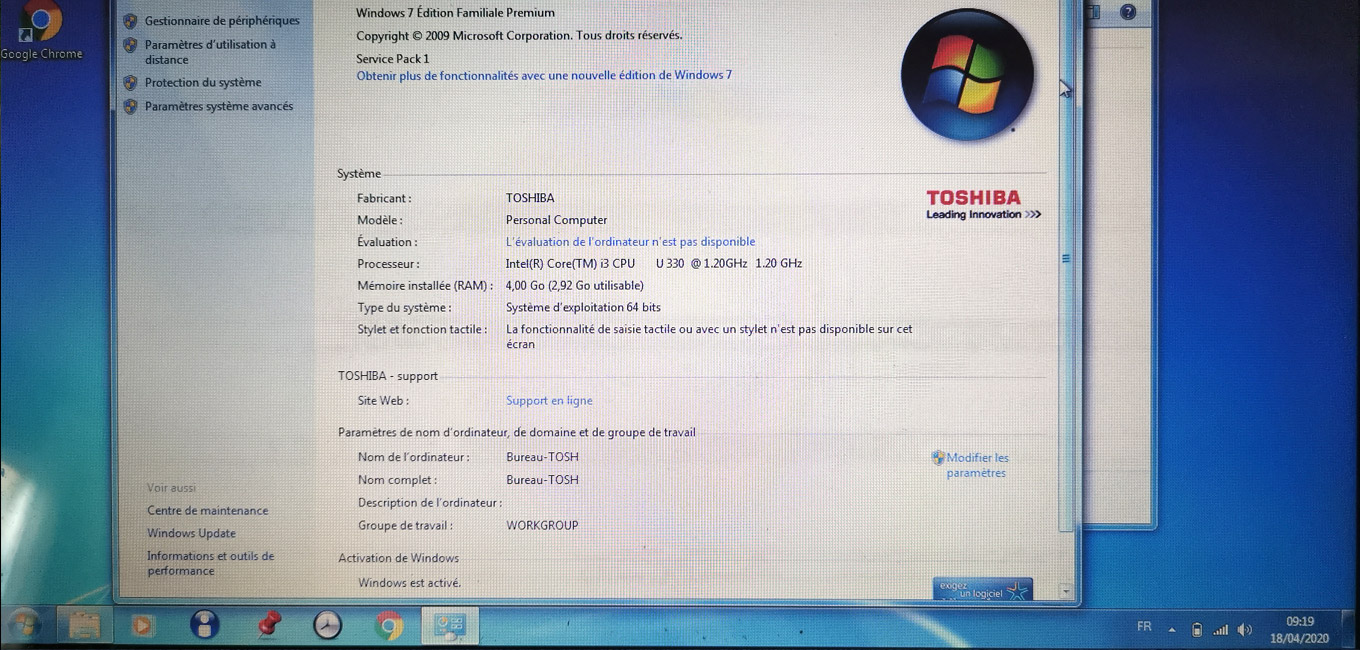
Task: Open the Support en ligne link
Action: [x=549, y=401]
